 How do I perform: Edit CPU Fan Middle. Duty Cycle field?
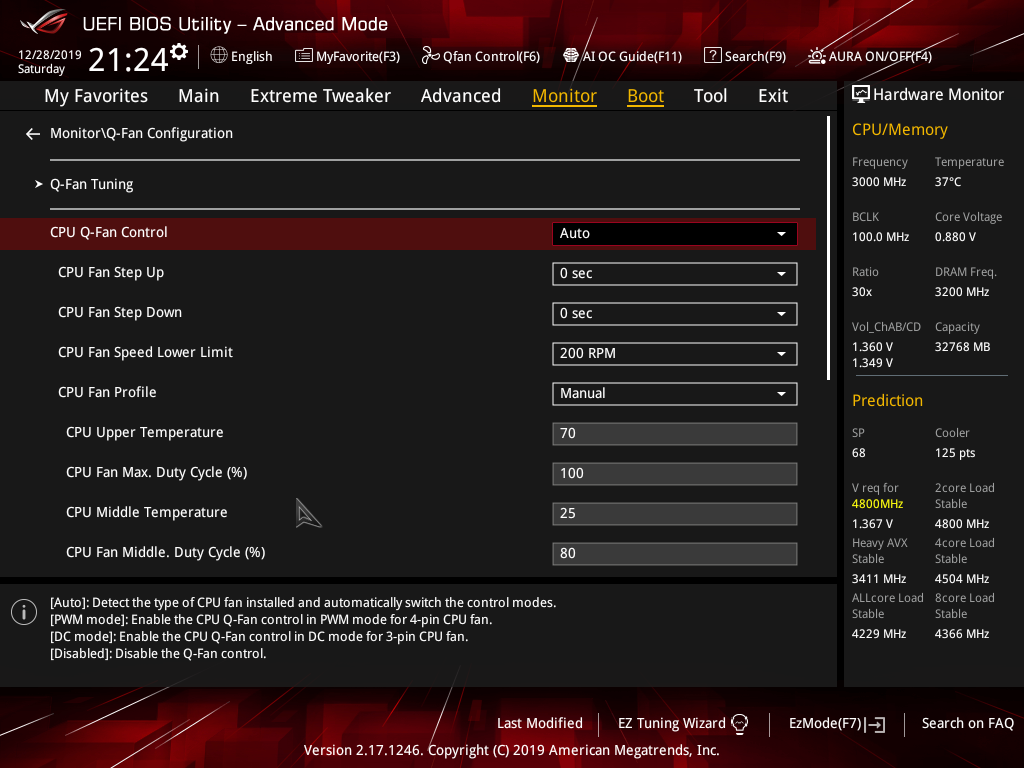(x=674, y=554)
